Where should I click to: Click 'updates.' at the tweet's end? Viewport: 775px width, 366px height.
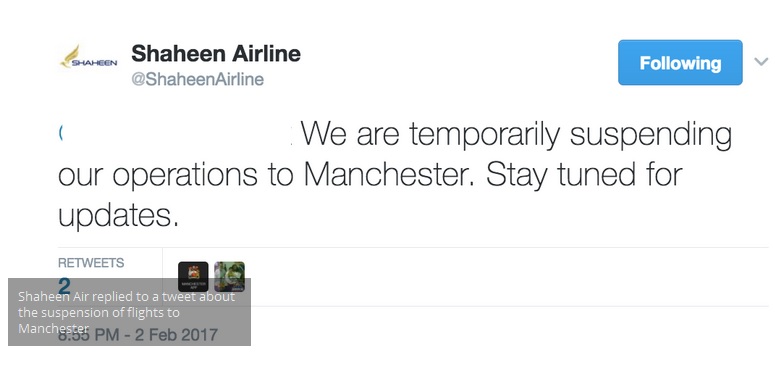[x=118, y=216]
